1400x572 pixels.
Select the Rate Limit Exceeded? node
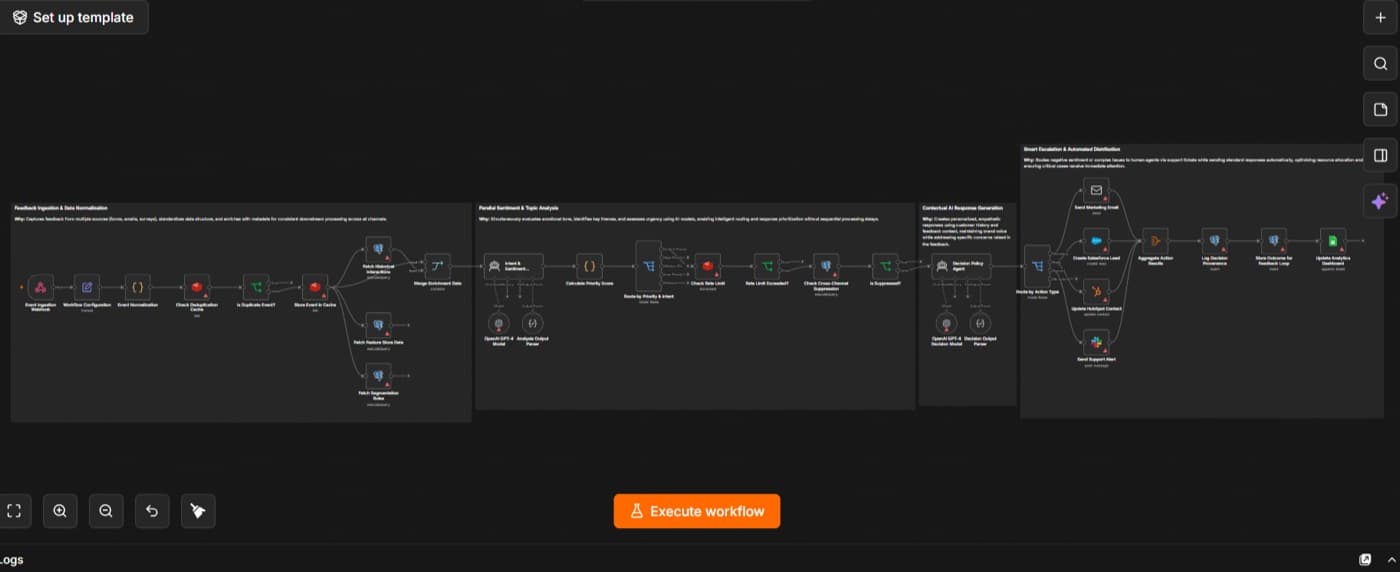tap(767, 266)
